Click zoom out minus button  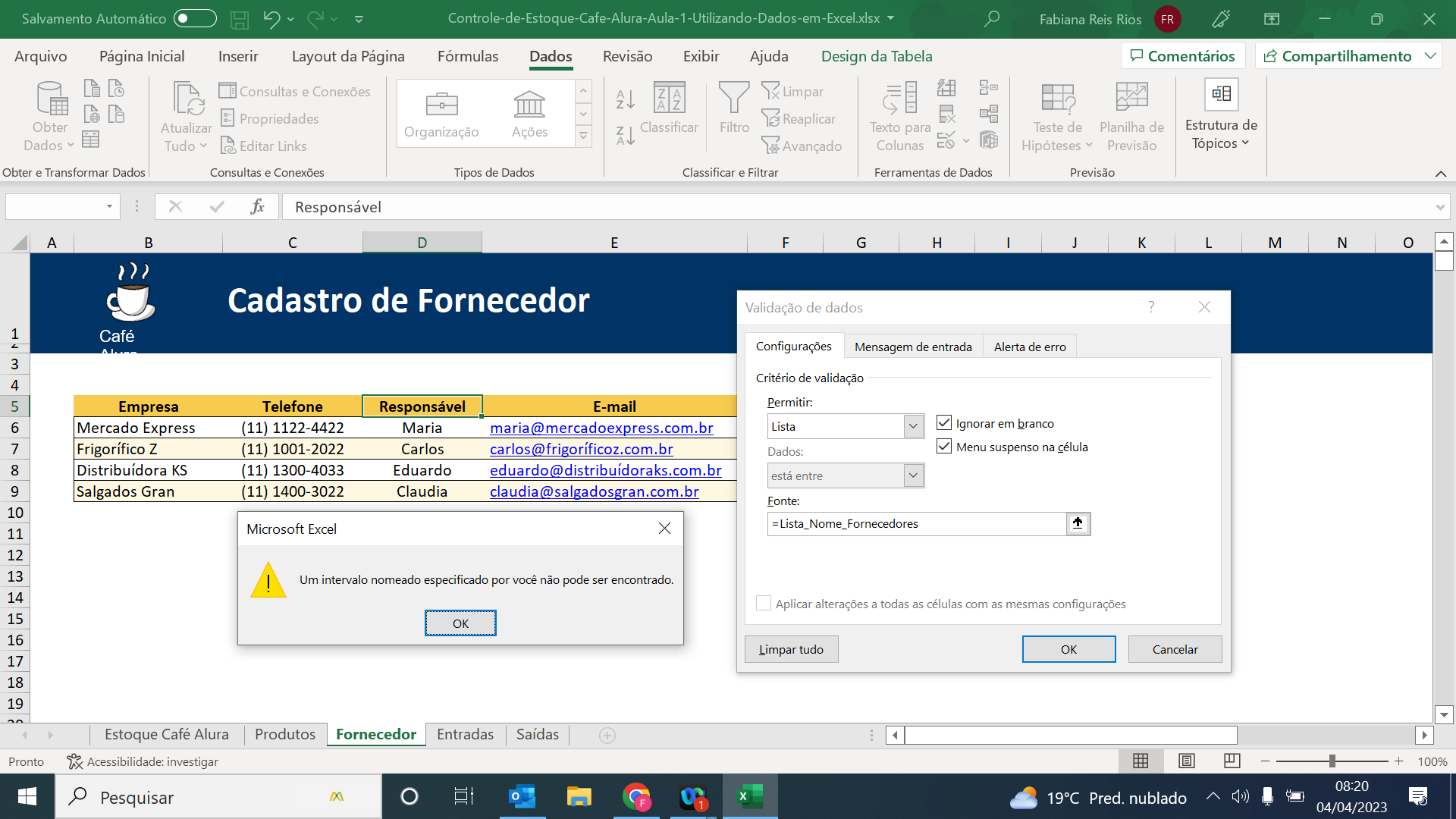click(1265, 761)
